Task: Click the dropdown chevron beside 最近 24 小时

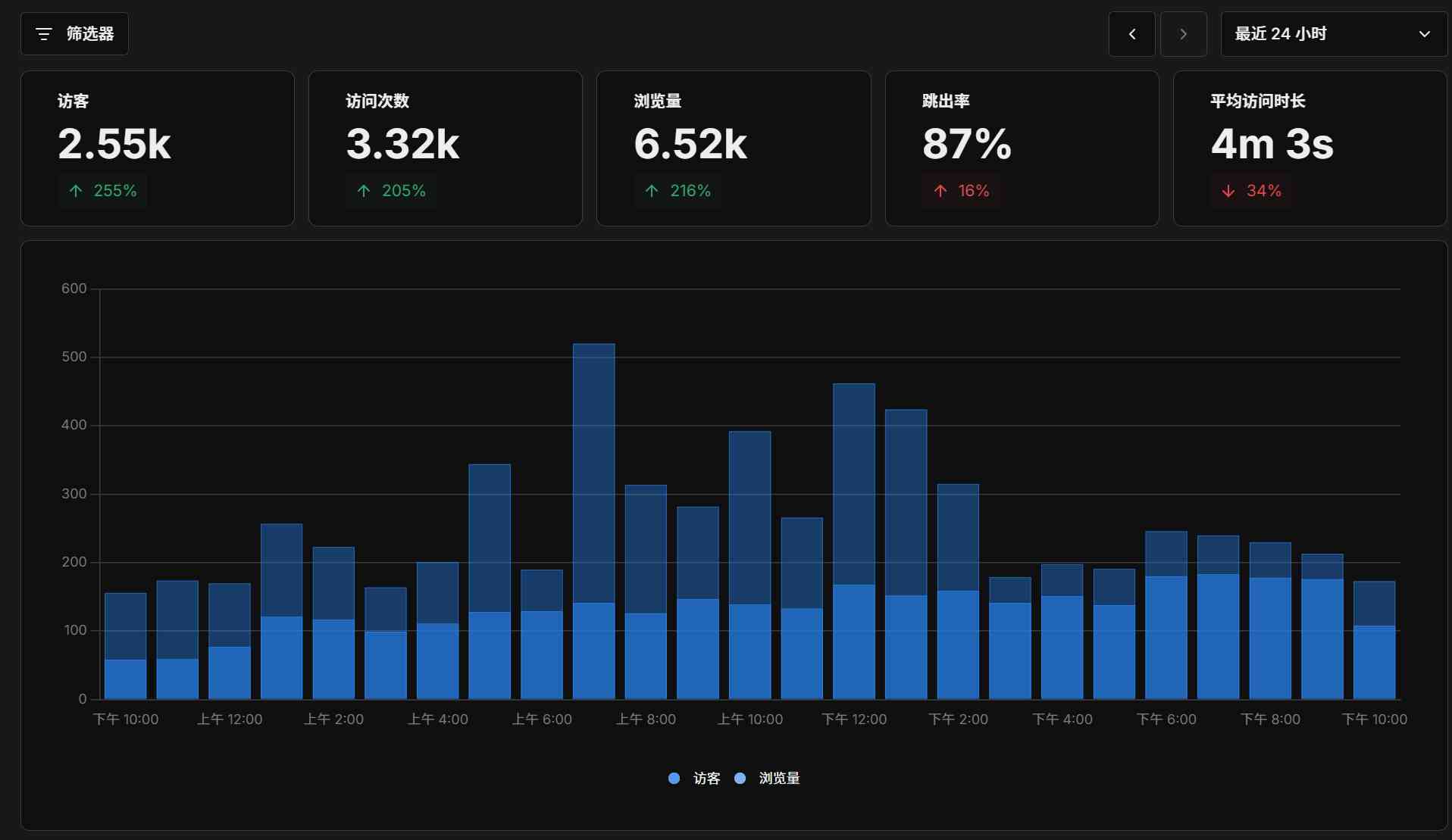Action: 1424,34
